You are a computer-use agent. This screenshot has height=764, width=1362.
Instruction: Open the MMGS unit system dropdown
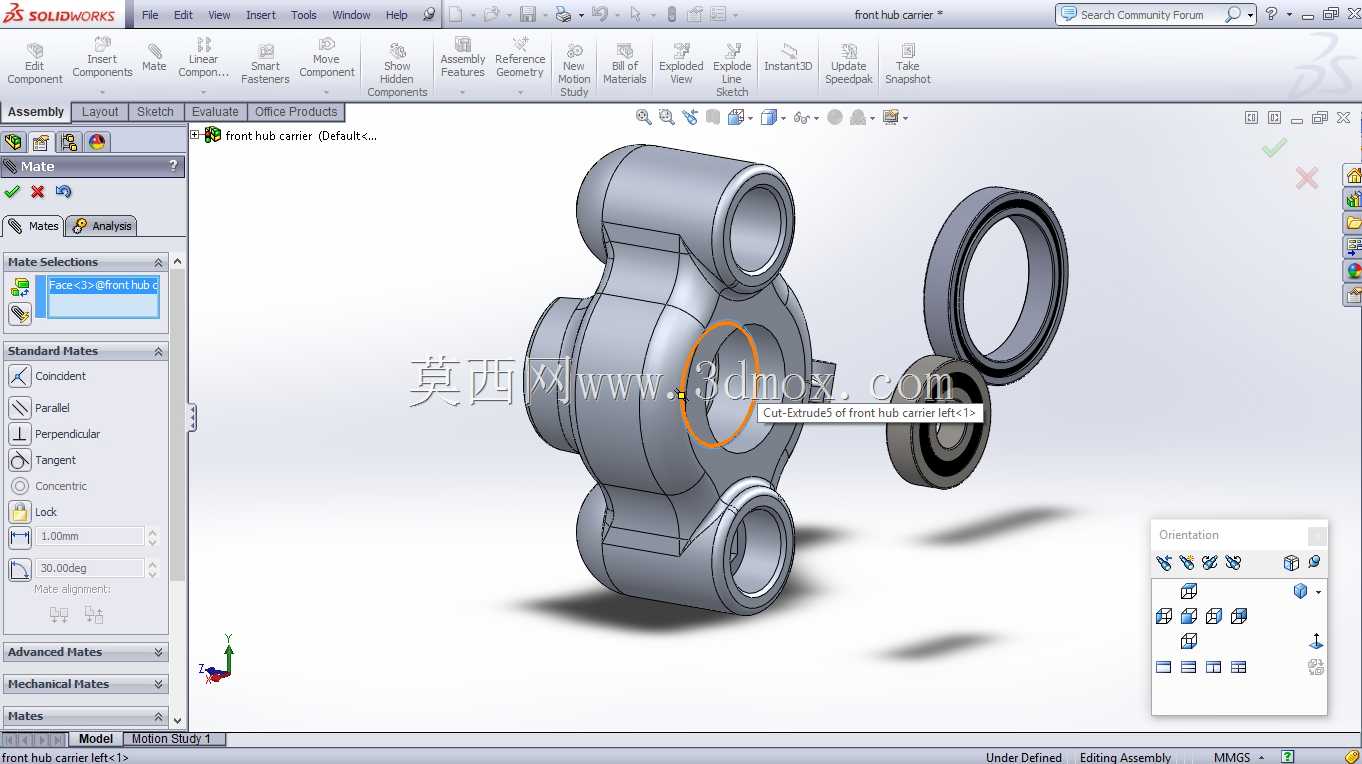1261,757
